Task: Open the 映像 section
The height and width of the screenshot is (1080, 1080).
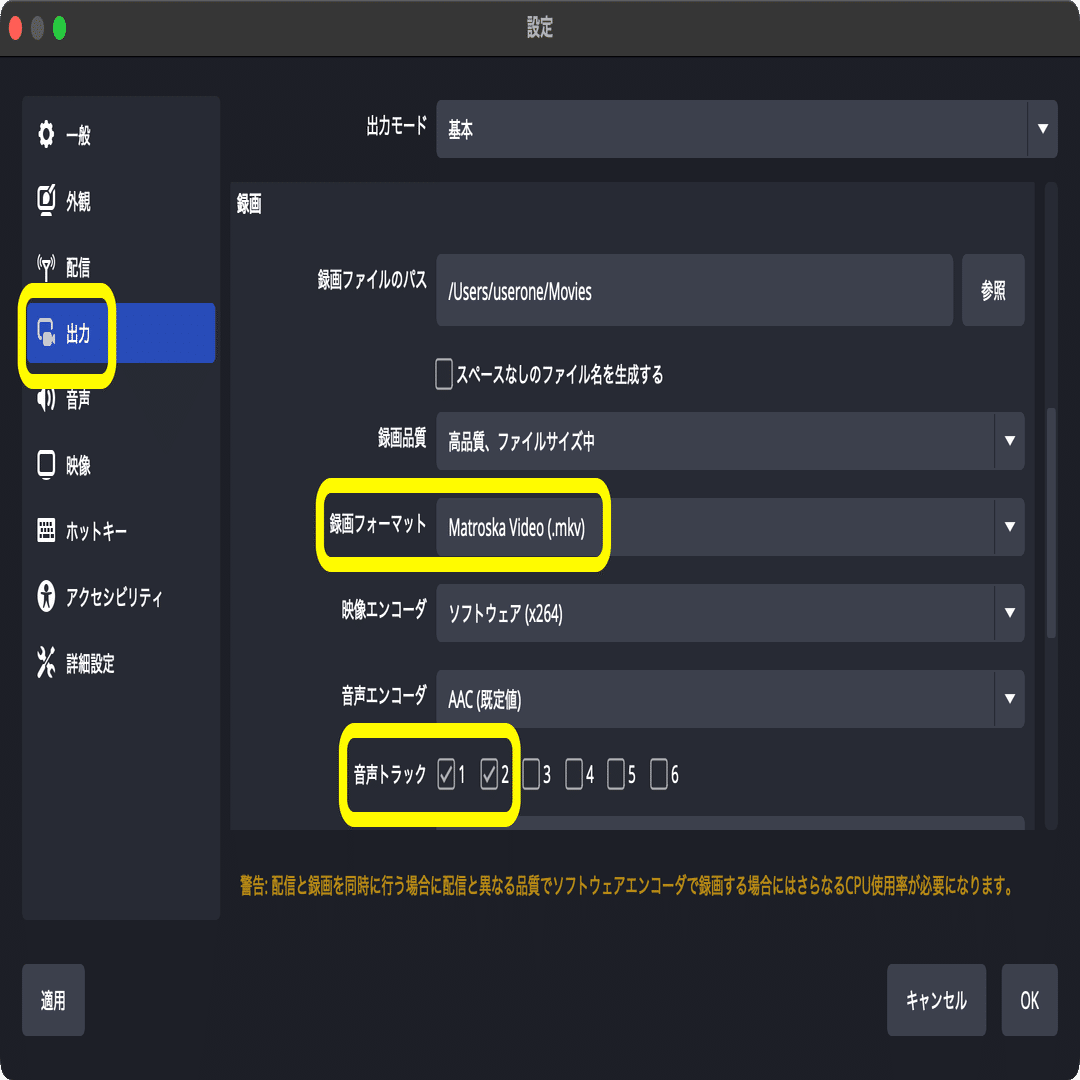Action: pyautogui.click(x=79, y=466)
